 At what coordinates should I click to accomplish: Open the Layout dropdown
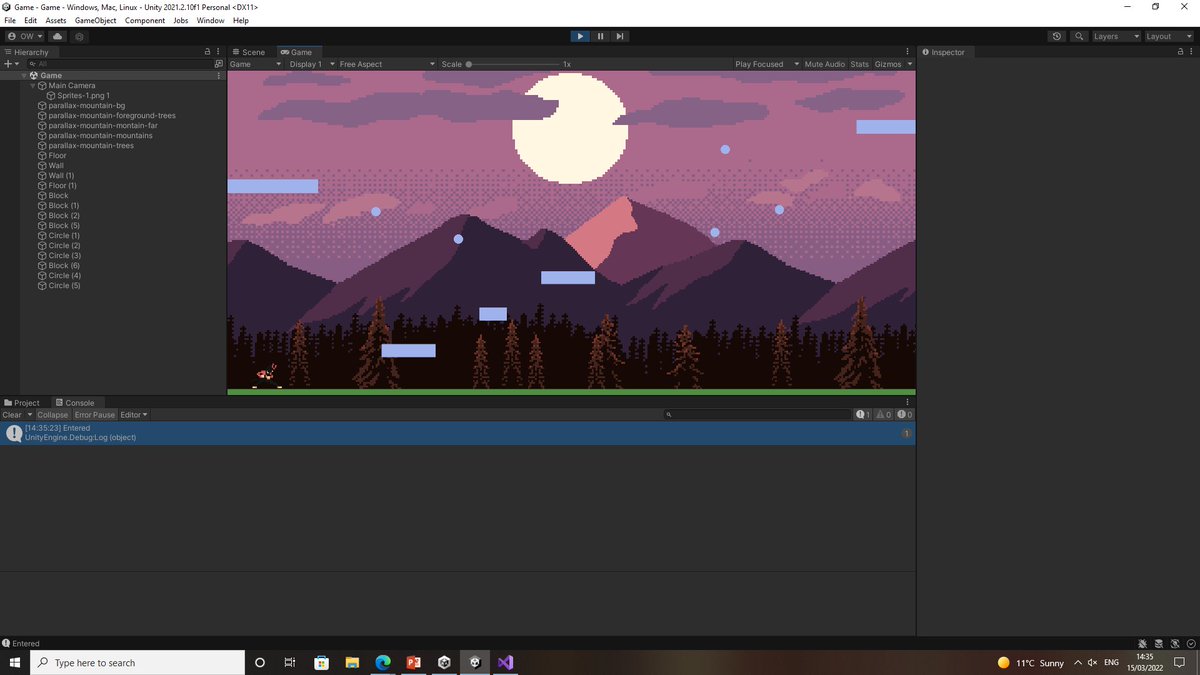click(1168, 36)
